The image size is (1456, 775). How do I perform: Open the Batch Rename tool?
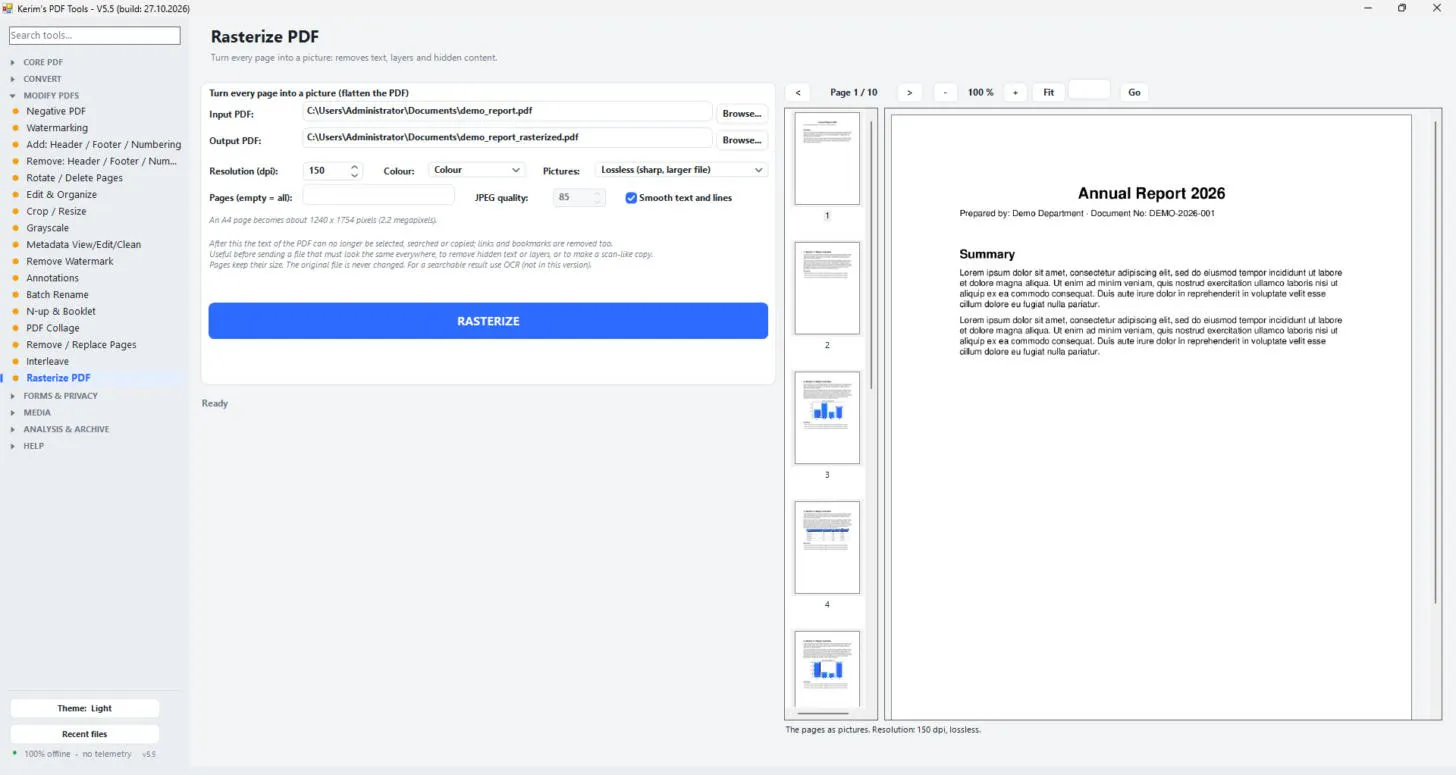click(x=58, y=295)
